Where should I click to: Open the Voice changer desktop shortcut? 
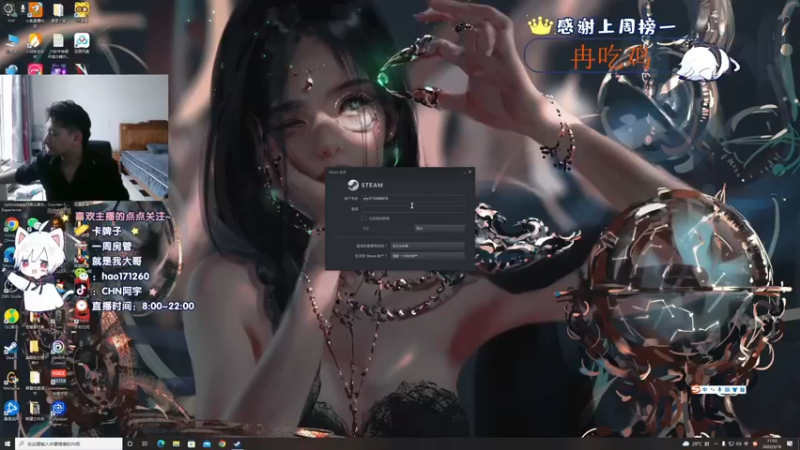coord(58,378)
